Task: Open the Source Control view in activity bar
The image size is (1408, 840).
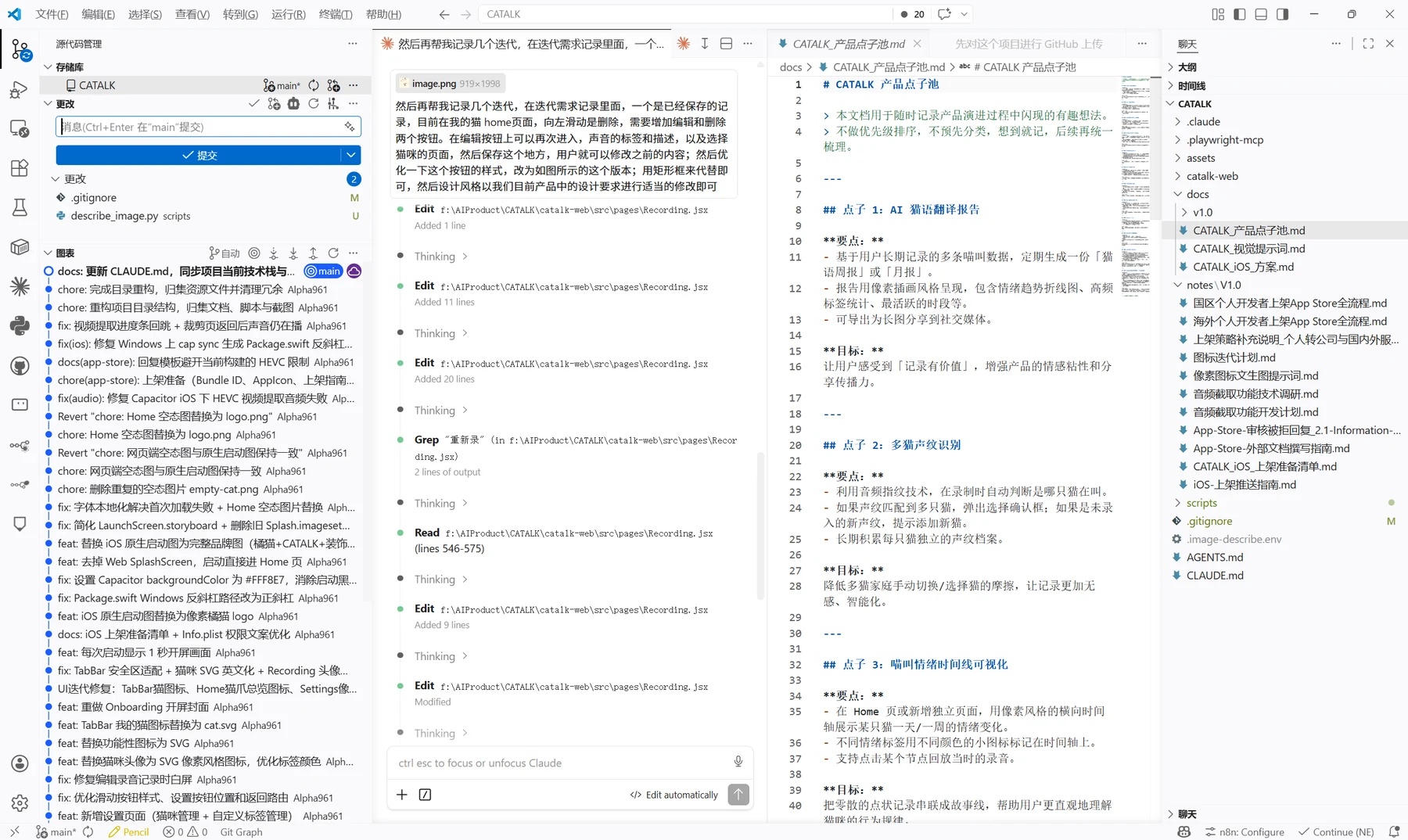Action: [20, 51]
